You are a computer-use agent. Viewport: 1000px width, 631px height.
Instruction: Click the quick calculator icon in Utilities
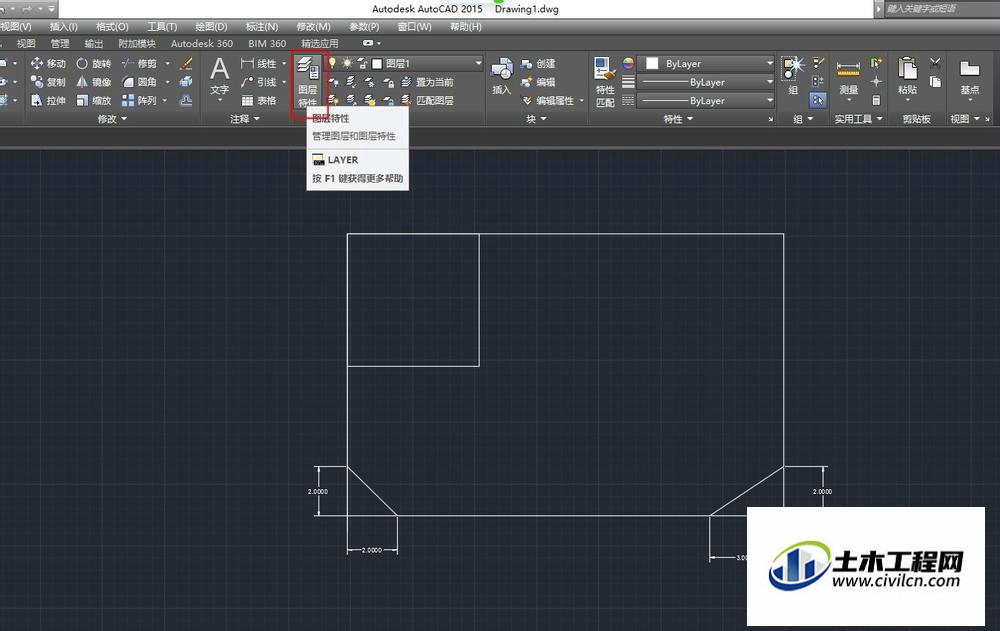[x=876, y=100]
